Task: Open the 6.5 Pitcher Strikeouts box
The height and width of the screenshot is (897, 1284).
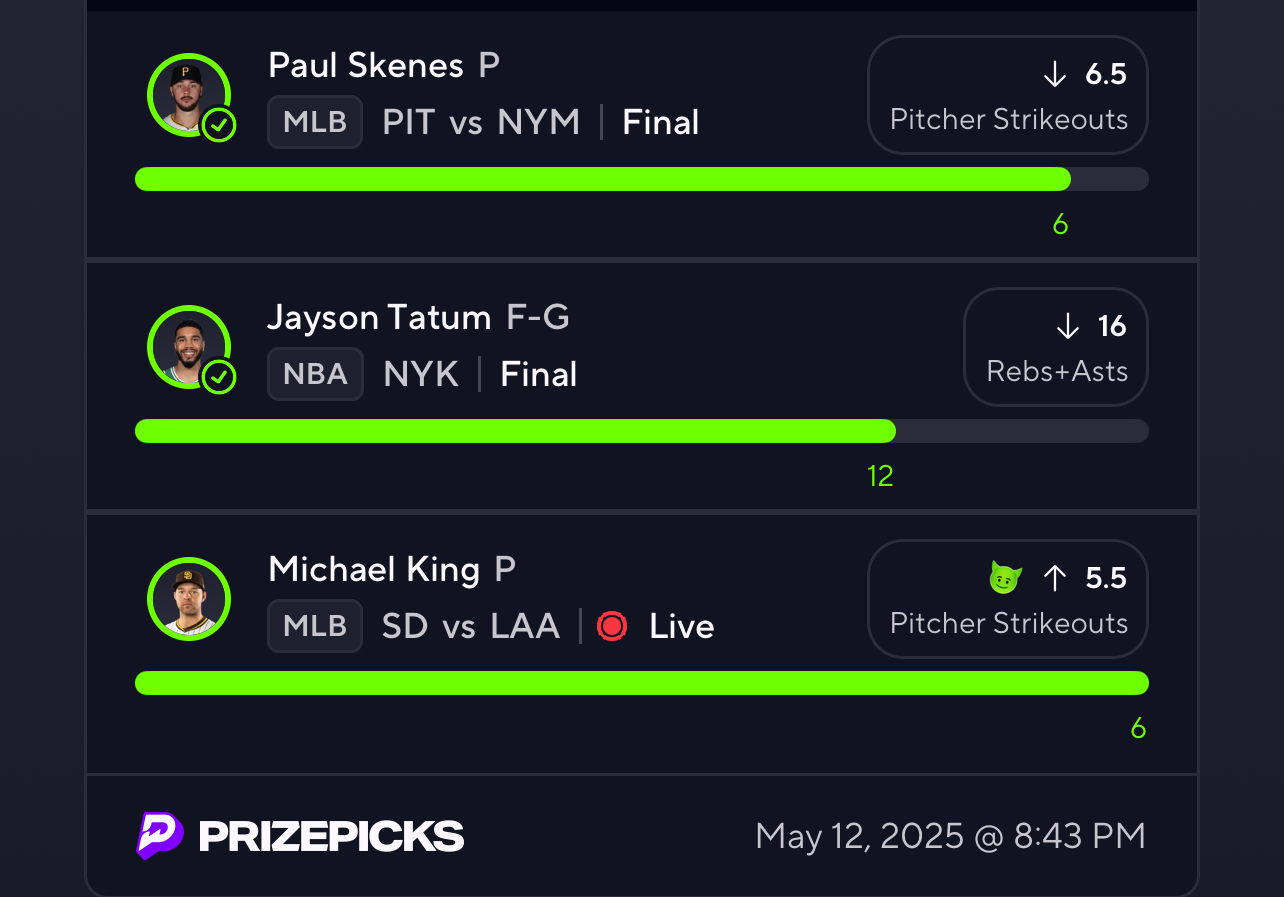Action: pyautogui.click(x=1008, y=95)
